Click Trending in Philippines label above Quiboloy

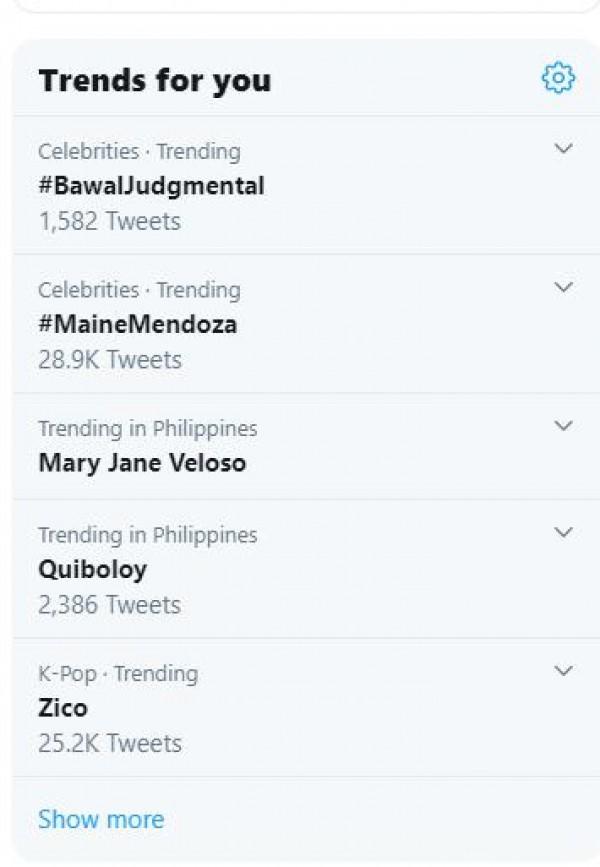(147, 535)
